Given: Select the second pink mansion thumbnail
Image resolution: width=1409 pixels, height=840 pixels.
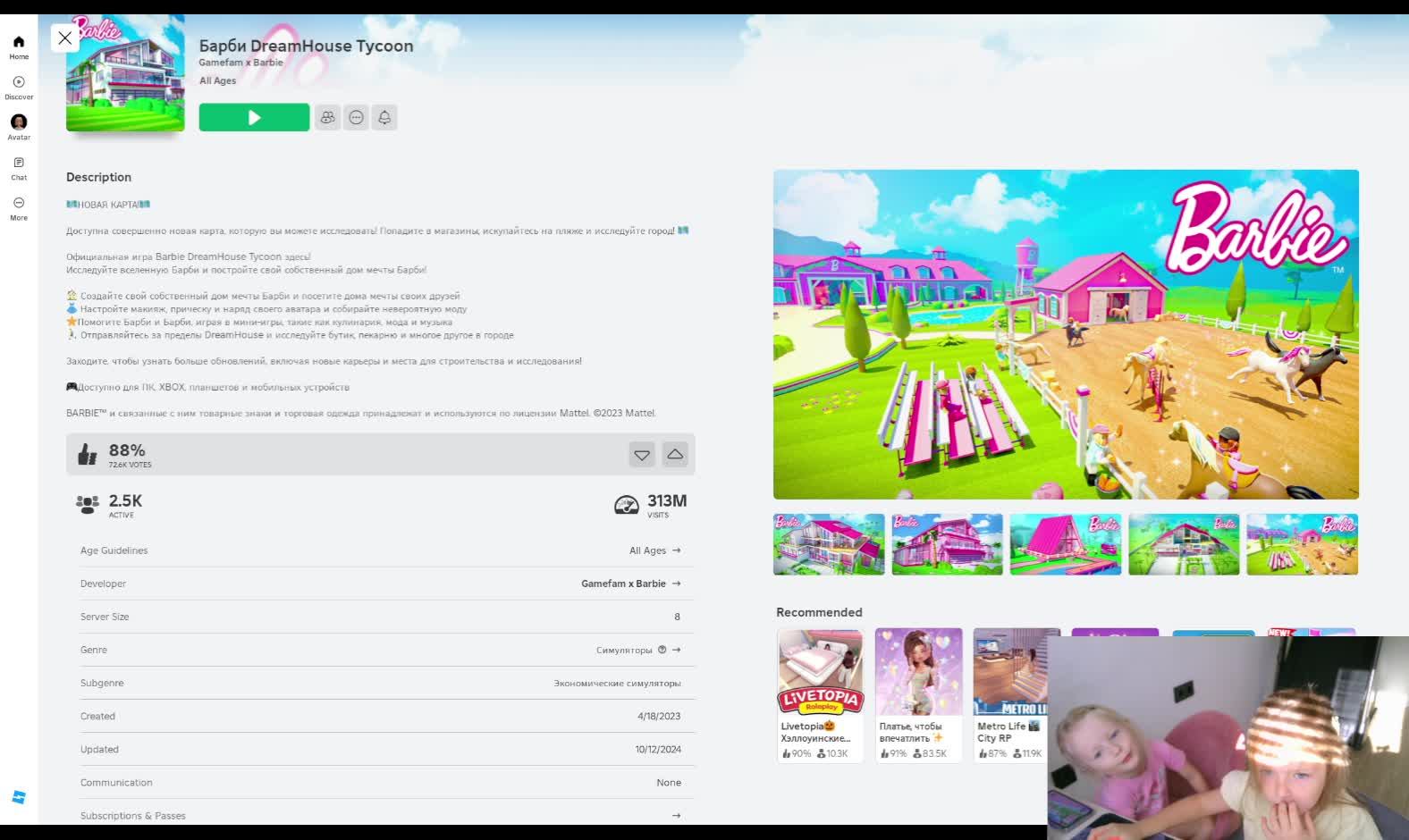Looking at the screenshot, I should coord(947,544).
